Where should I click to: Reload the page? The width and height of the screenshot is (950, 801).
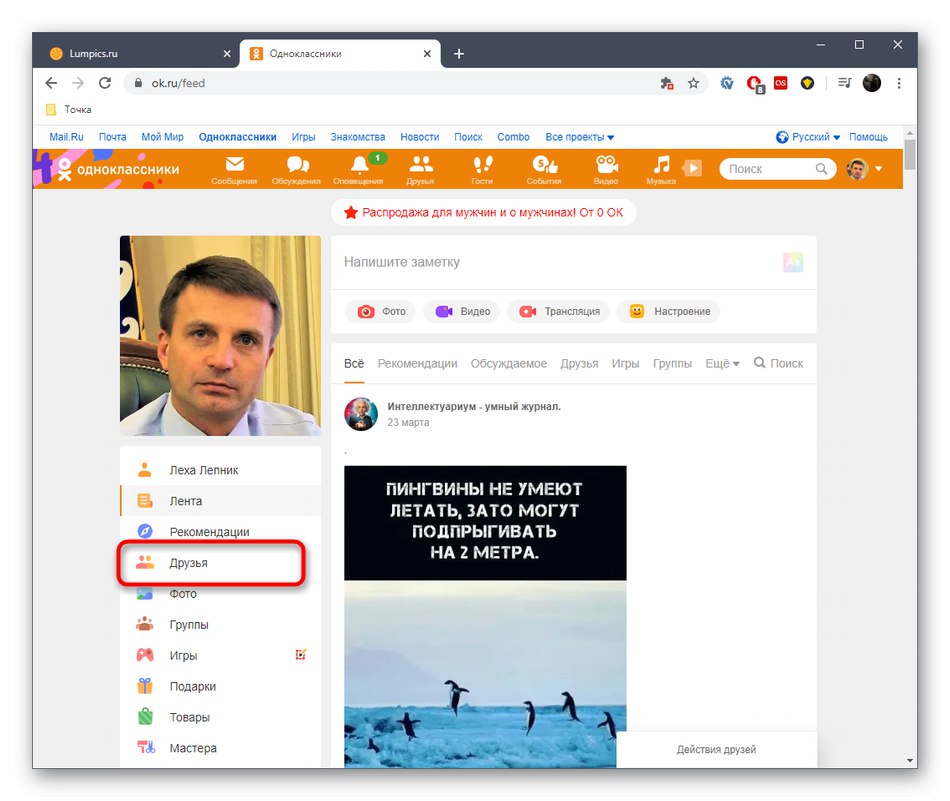(x=105, y=83)
